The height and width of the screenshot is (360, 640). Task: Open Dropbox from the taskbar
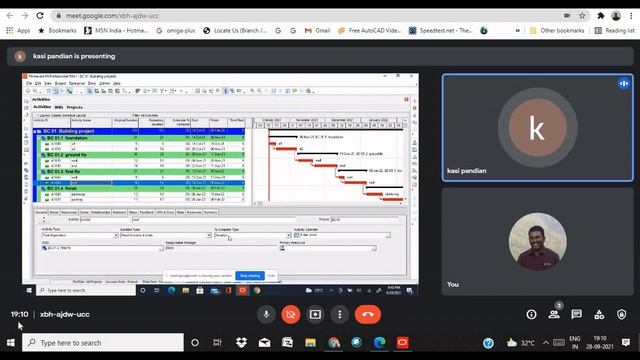241,342
